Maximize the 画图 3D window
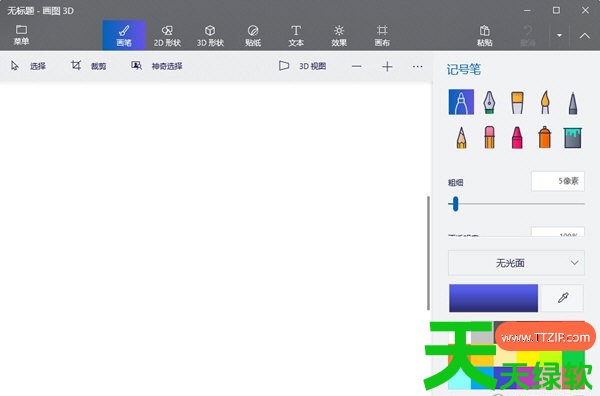The width and height of the screenshot is (600, 396). pos(556,10)
